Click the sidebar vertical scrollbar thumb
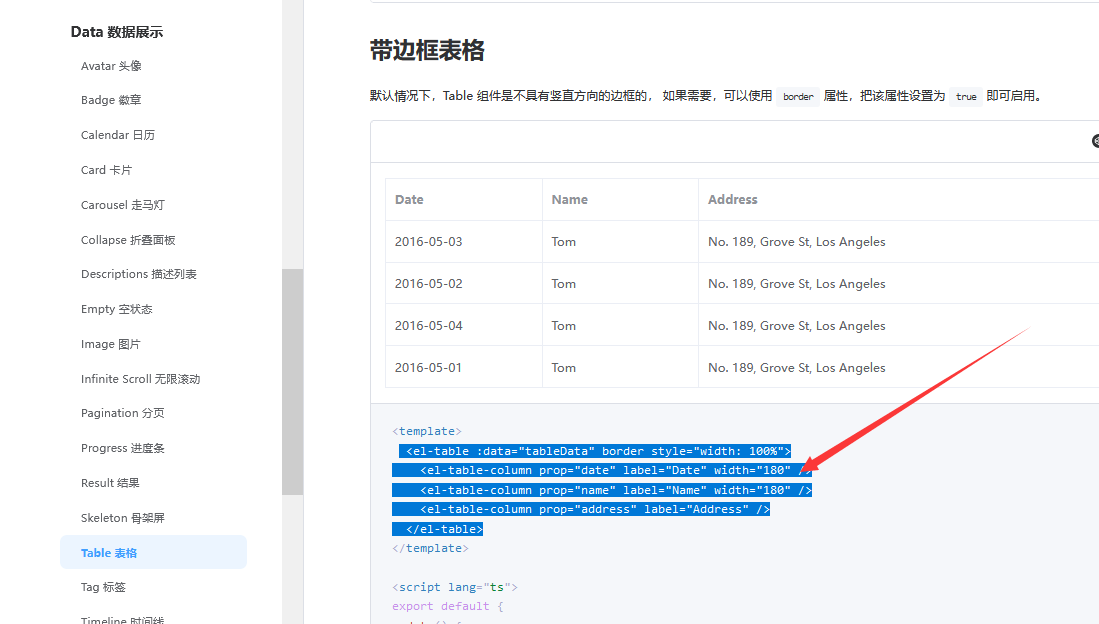The height and width of the screenshot is (624, 1099). [x=292, y=382]
